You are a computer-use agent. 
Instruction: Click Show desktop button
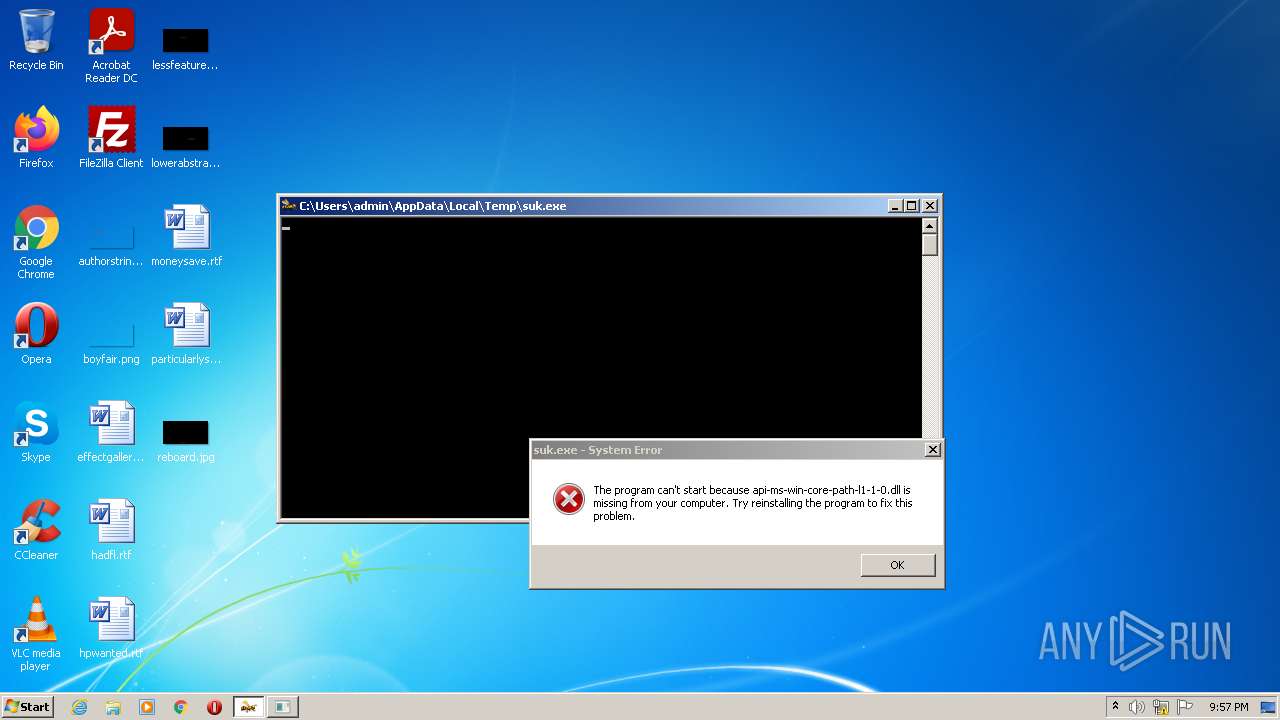coord(1269,707)
